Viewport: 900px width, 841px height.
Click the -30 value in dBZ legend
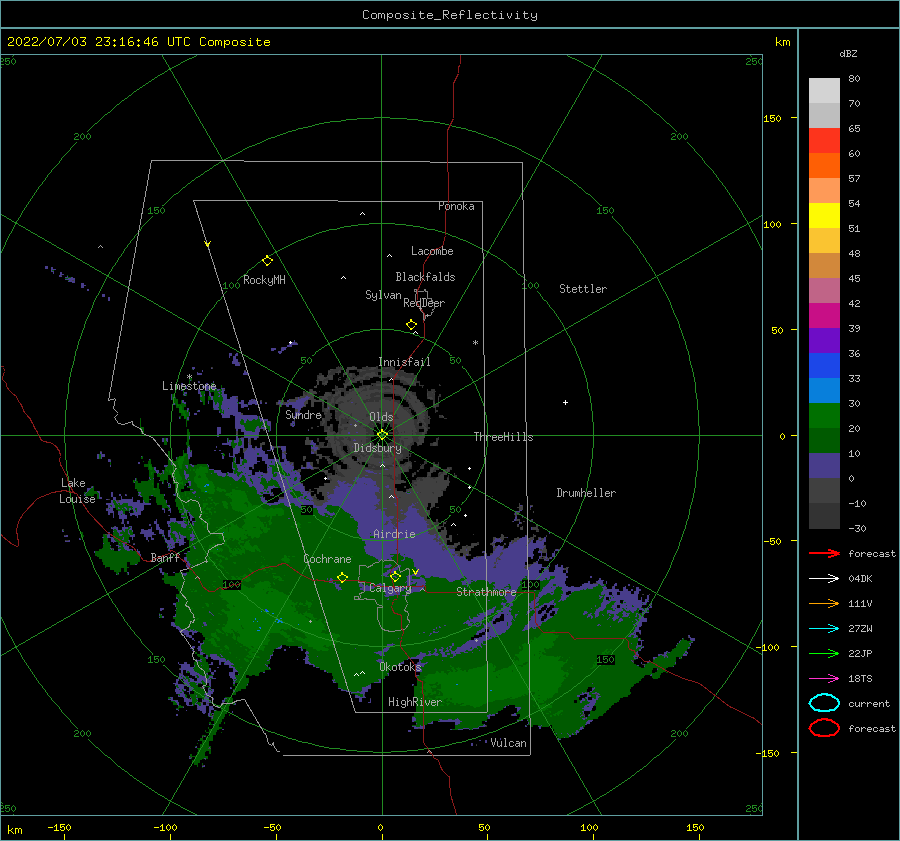pos(857,528)
